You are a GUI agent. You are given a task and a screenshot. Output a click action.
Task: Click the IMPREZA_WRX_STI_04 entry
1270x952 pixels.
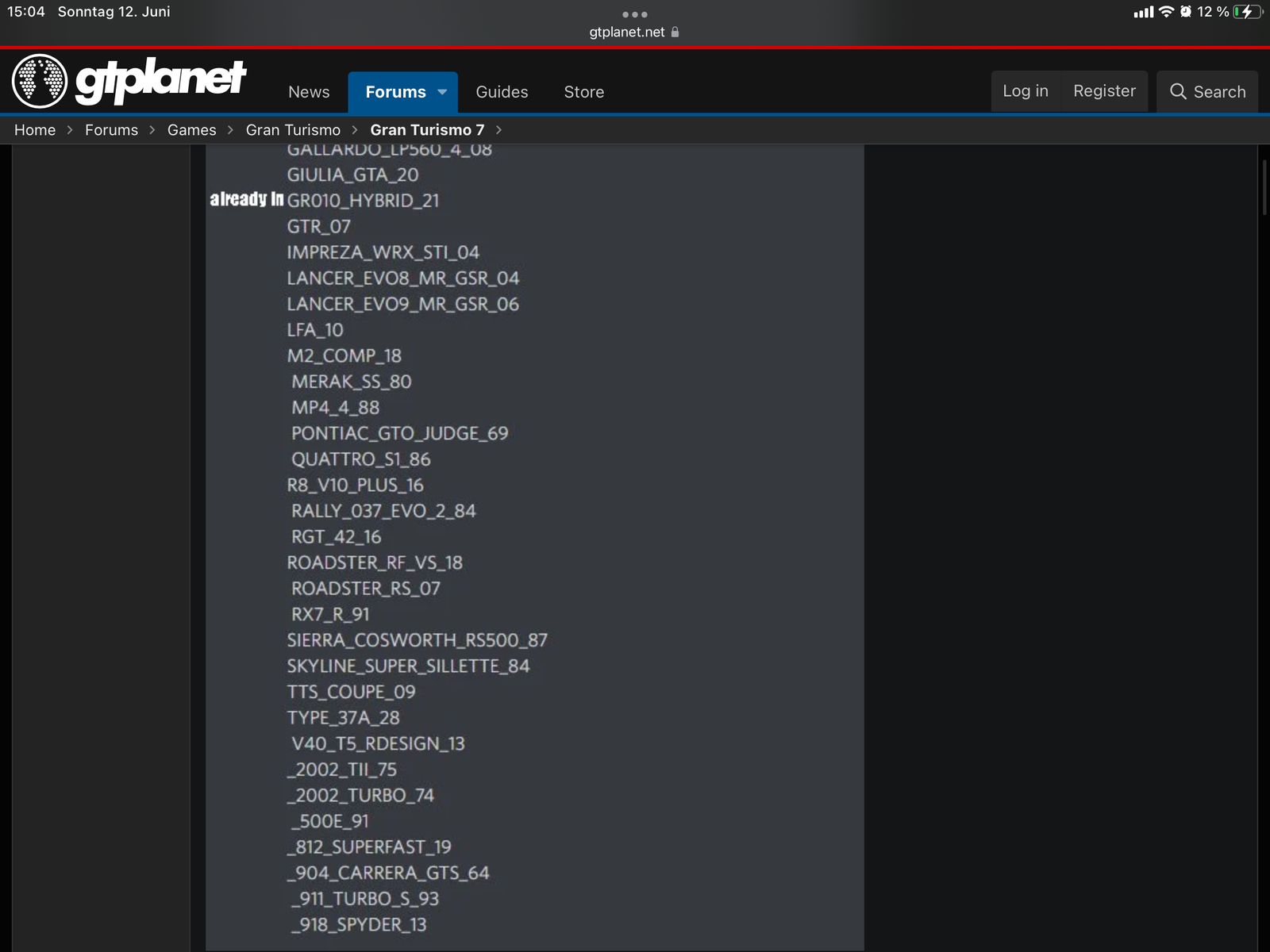(x=383, y=252)
